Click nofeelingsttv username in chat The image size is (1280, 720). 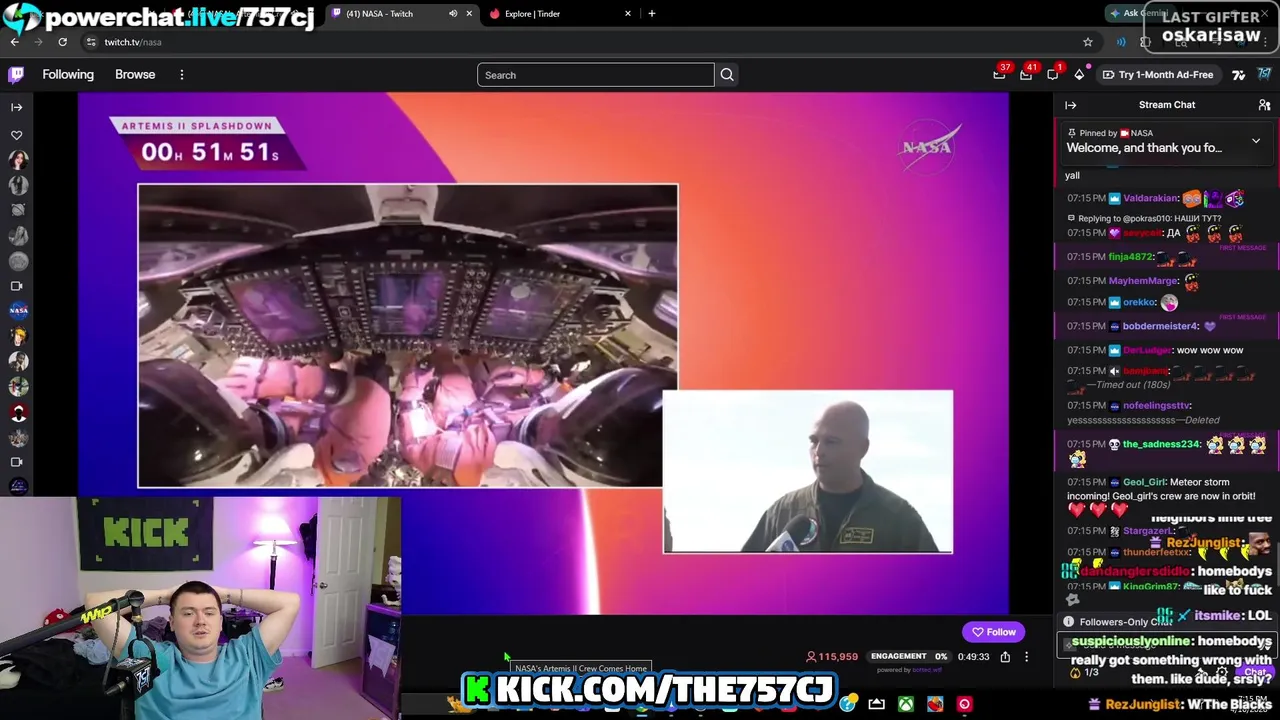[x=1156, y=406]
